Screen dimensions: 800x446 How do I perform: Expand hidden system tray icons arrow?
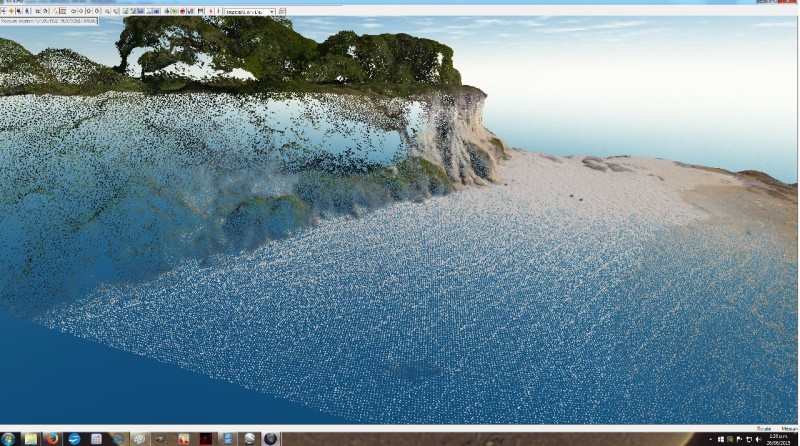pyautogui.click(x=712, y=439)
